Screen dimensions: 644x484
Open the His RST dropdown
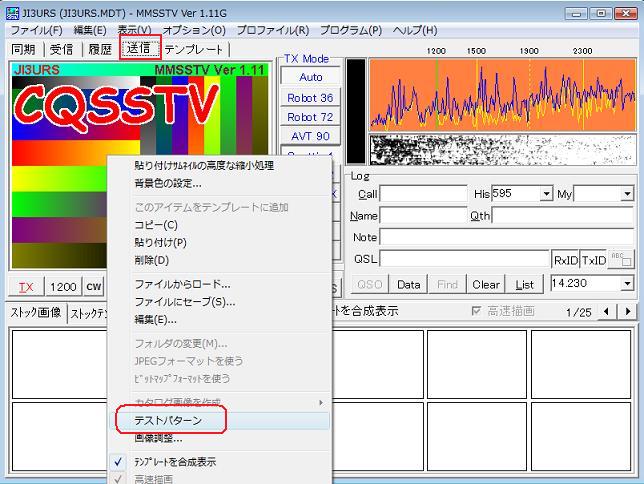pyautogui.click(x=546, y=194)
